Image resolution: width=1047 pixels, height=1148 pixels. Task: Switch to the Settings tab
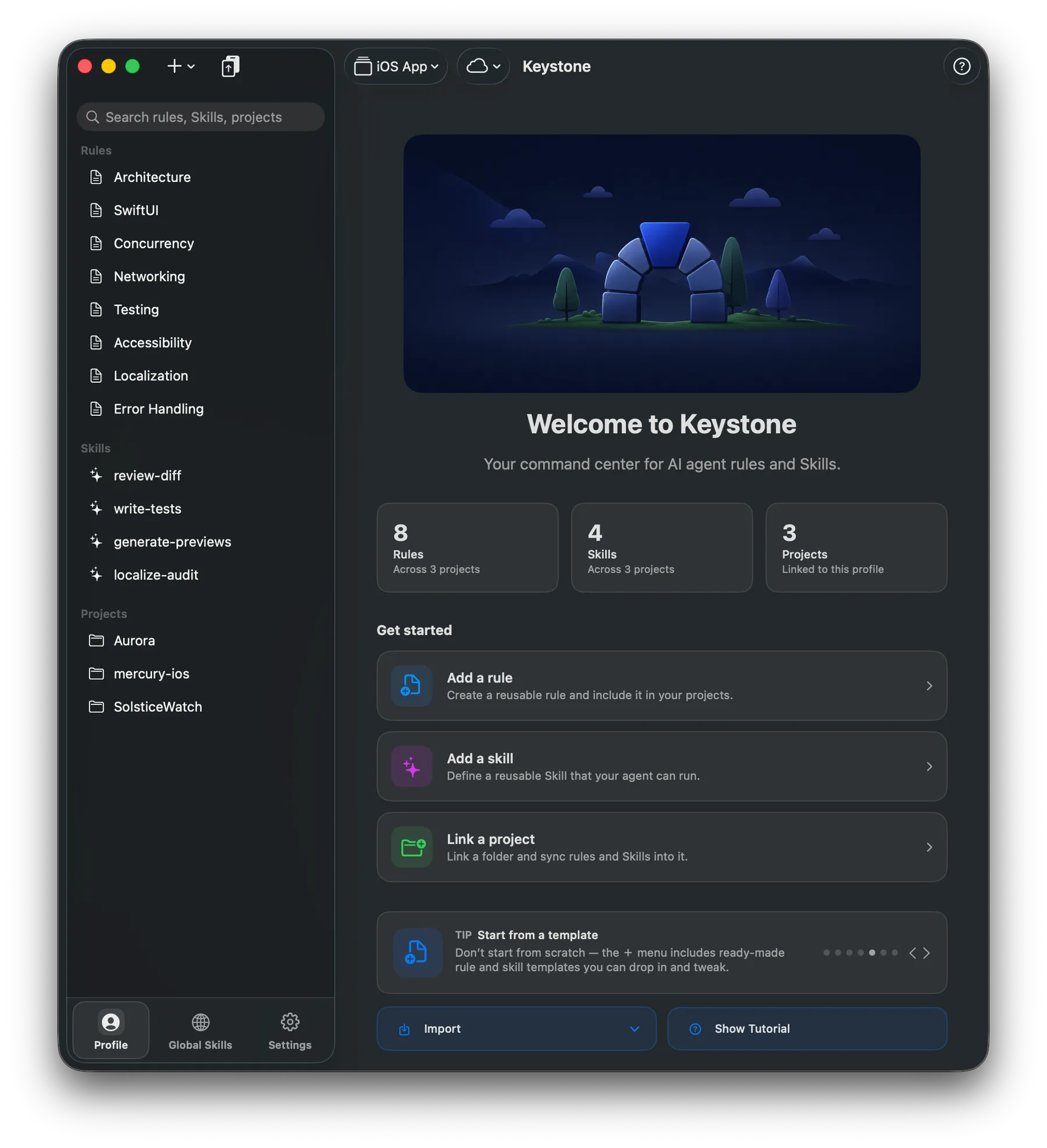[x=290, y=1030]
